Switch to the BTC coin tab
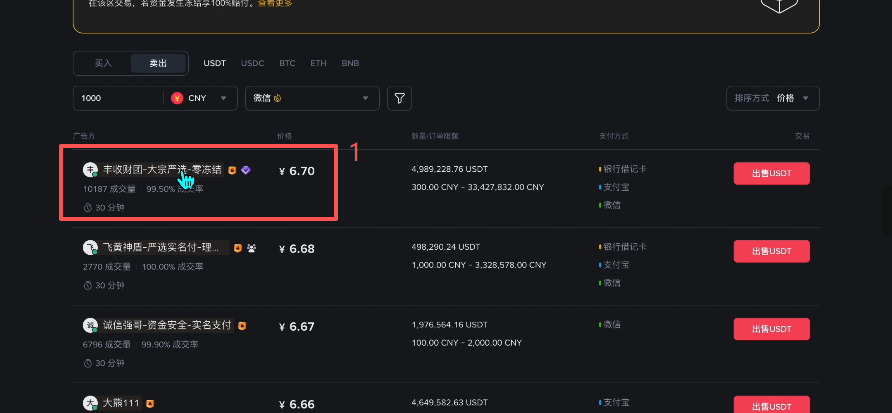This screenshot has height=413, width=892. (287, 63)
